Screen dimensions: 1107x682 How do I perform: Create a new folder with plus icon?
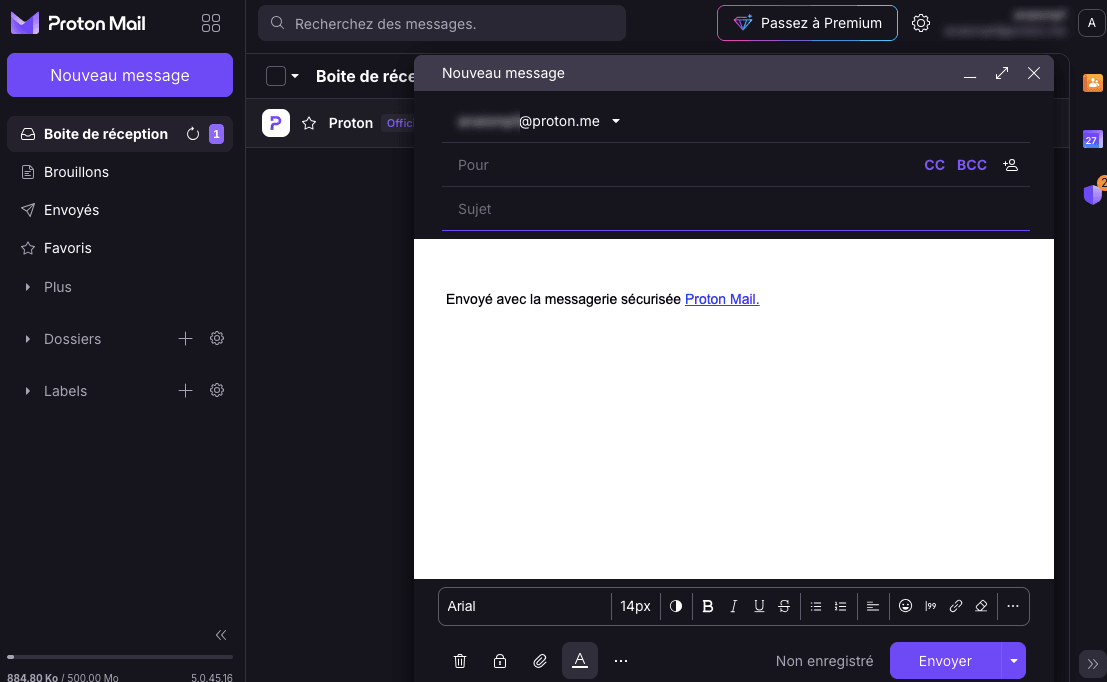[x=185, y=338]
